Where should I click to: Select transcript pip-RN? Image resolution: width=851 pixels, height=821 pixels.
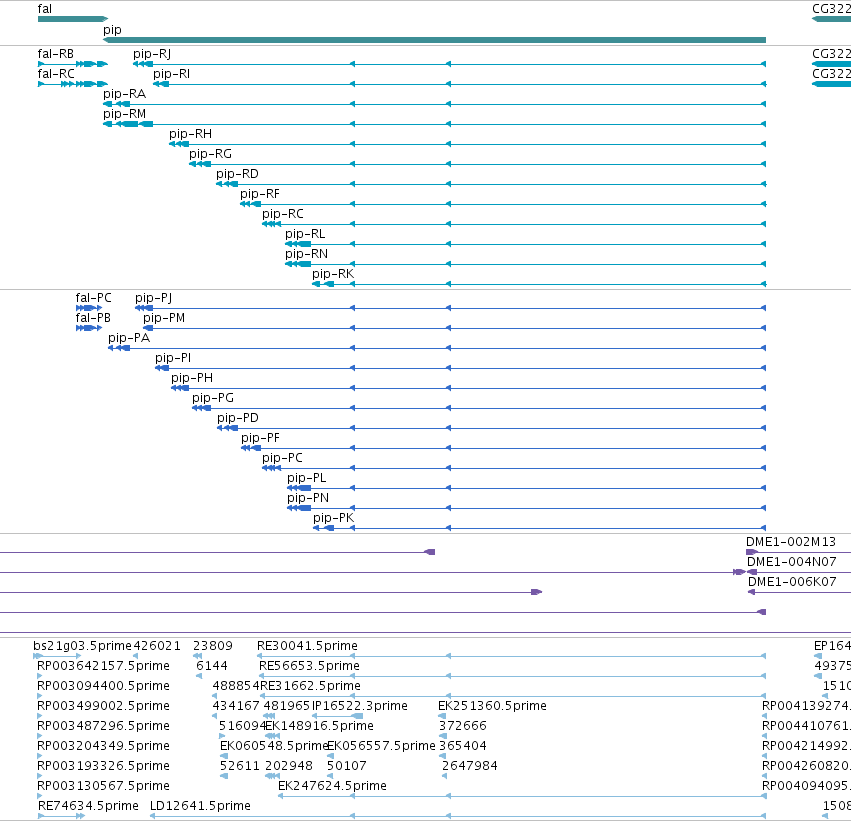click(307, 254)
